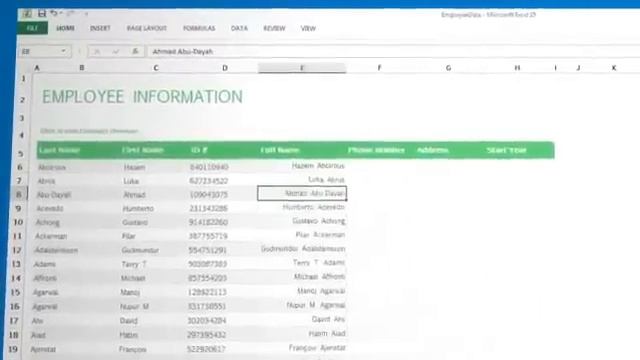Select column A header
640x360 pixels.
(x=37, y=68)
